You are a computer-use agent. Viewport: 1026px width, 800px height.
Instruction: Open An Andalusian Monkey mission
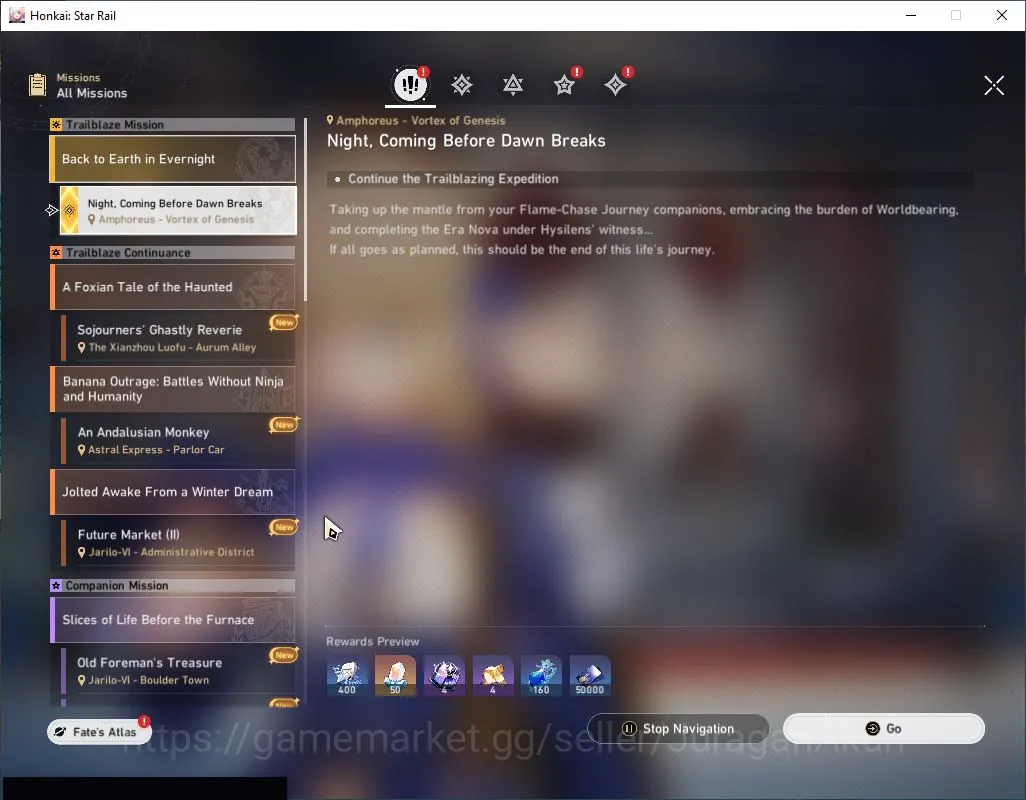coord(178,440)
